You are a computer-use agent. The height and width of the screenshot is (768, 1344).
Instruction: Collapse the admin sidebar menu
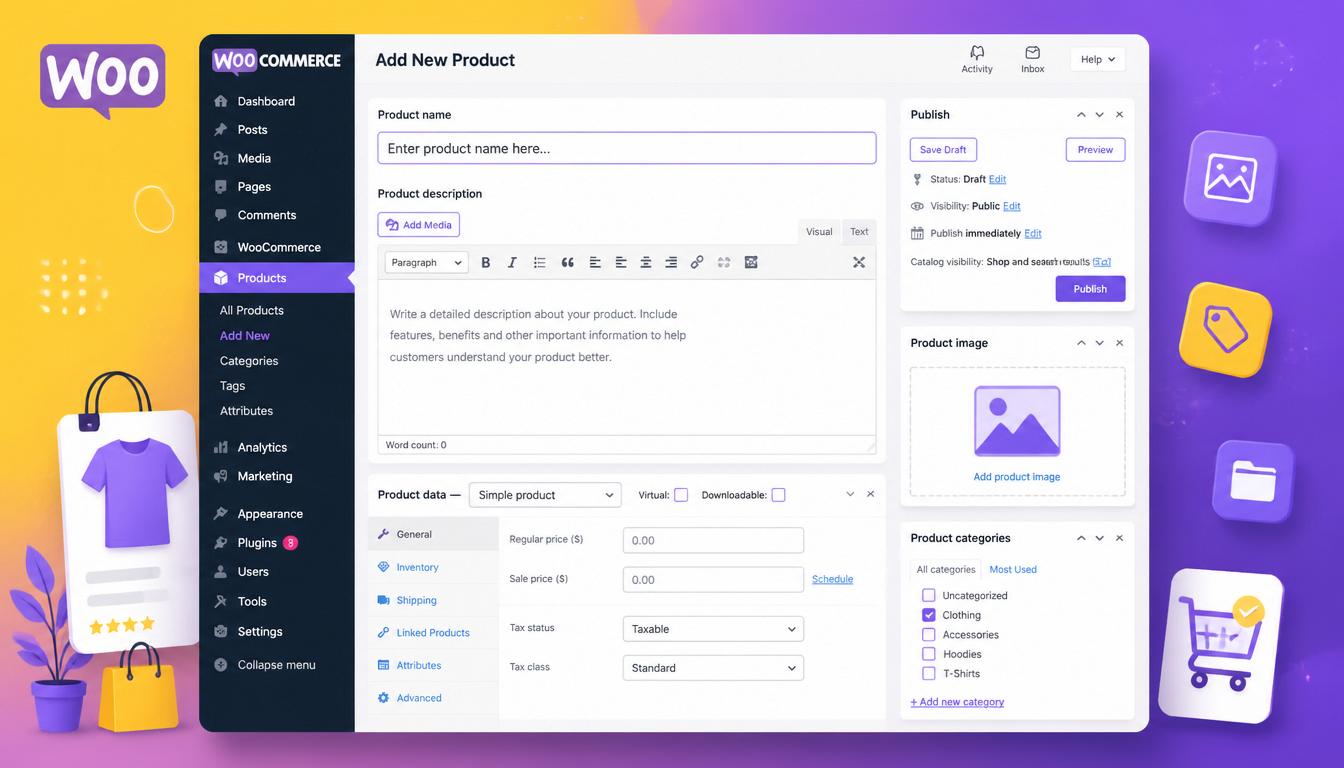point(277,664)
